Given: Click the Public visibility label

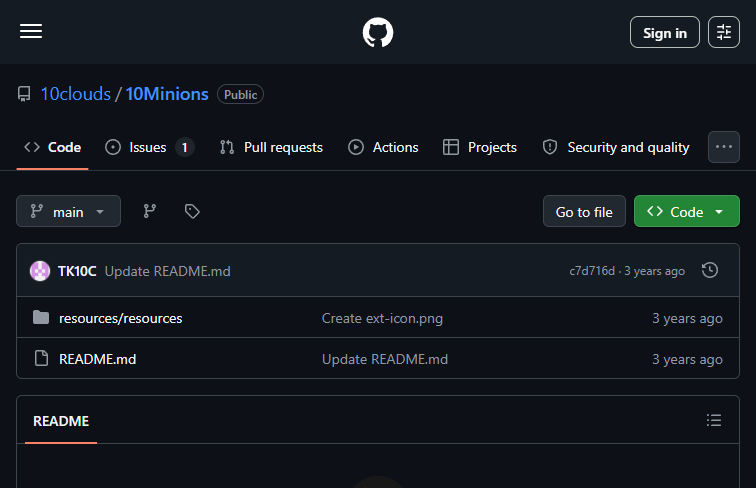Looking at the screenshot, I should tap(241, 95).
